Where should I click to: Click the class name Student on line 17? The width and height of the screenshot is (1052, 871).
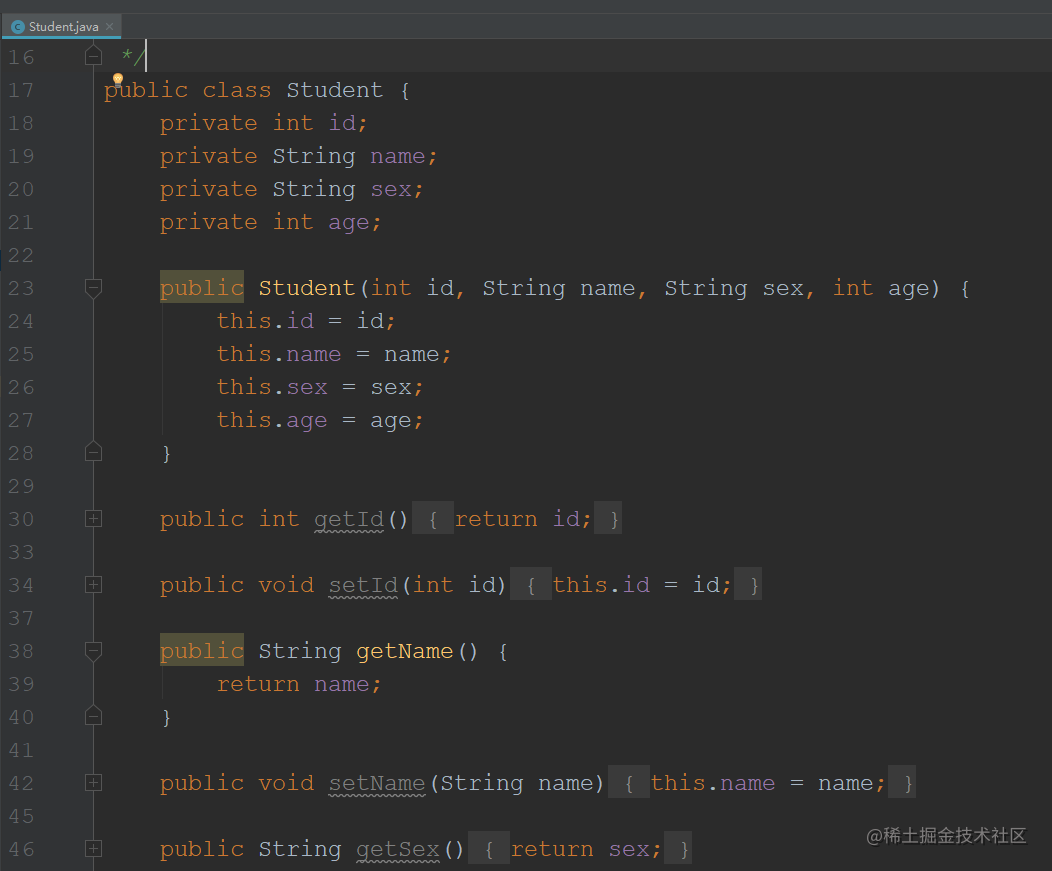[334, 90]
